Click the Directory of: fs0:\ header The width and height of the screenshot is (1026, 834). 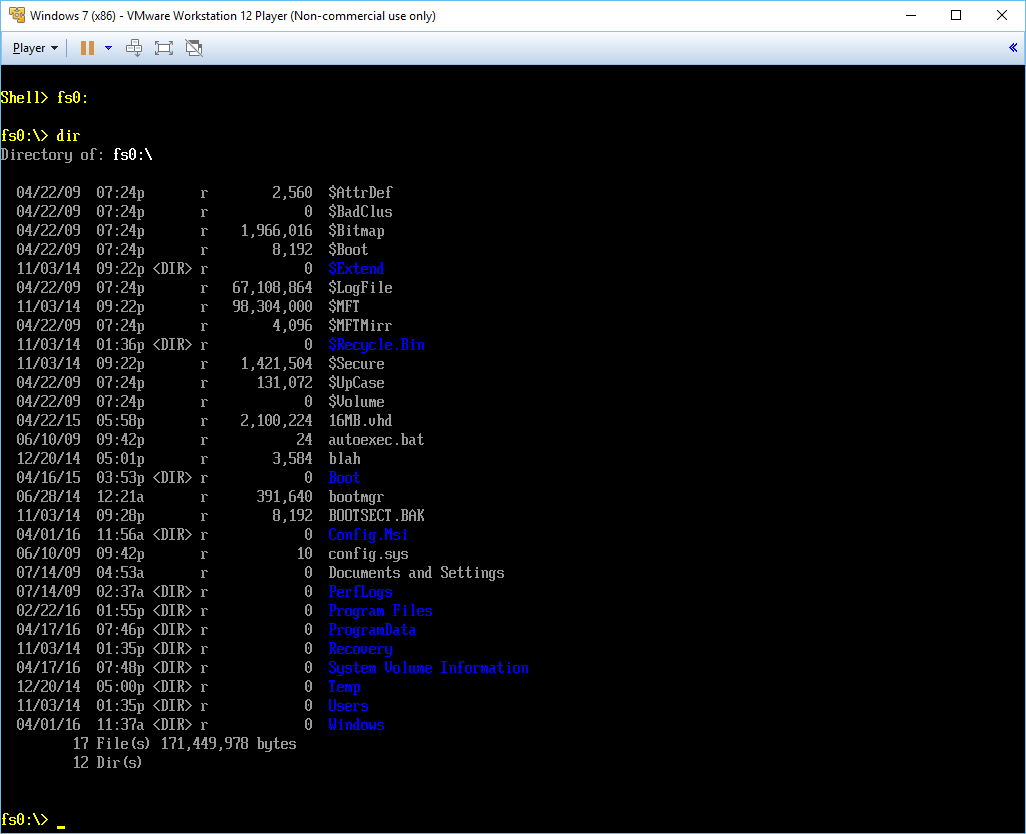click(77, 154)
